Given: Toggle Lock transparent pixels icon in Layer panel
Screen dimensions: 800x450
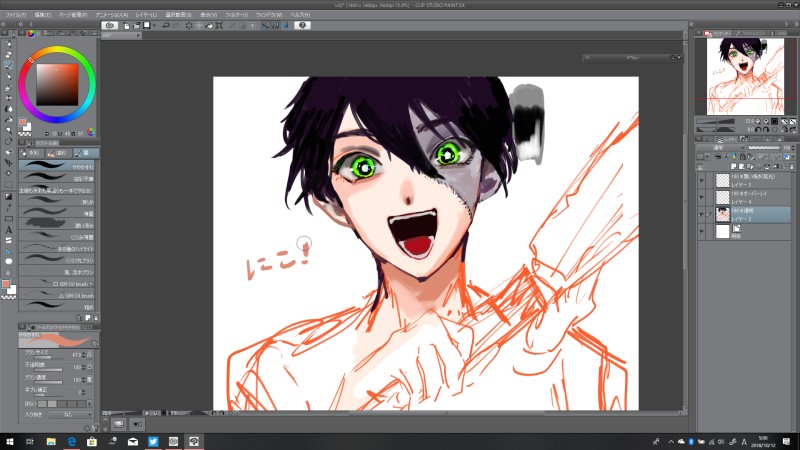Looking at the screenshot, I should pyautogui.click(x=751, y=157).
